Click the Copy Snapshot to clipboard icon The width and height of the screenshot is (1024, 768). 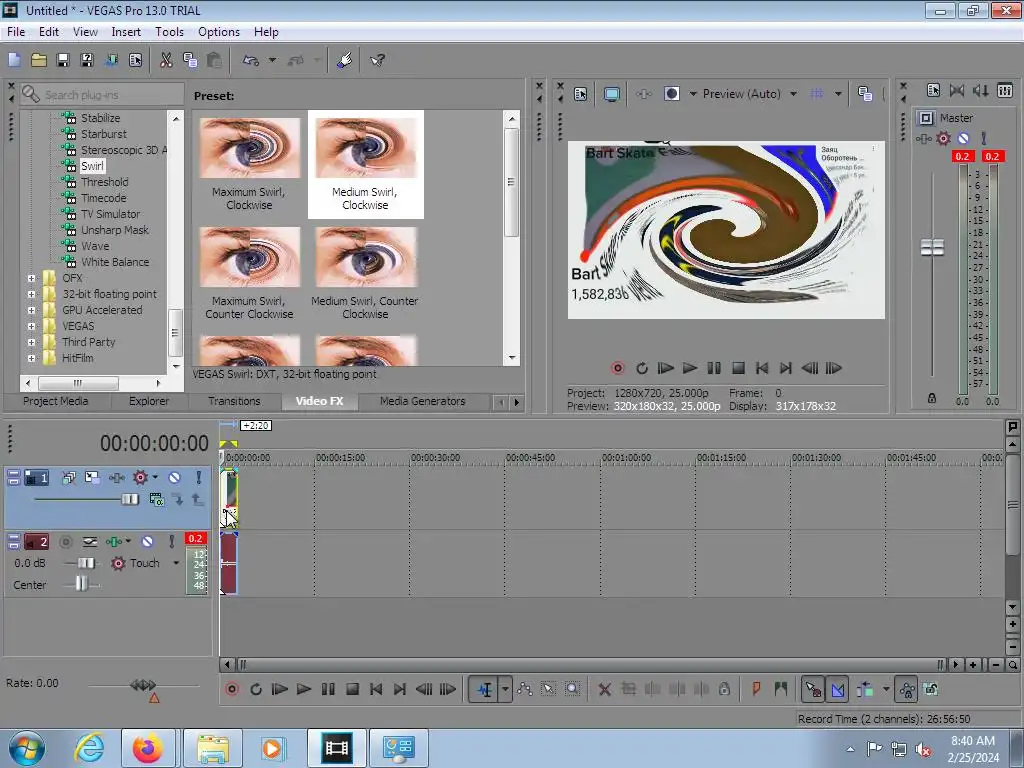(865, 94)
